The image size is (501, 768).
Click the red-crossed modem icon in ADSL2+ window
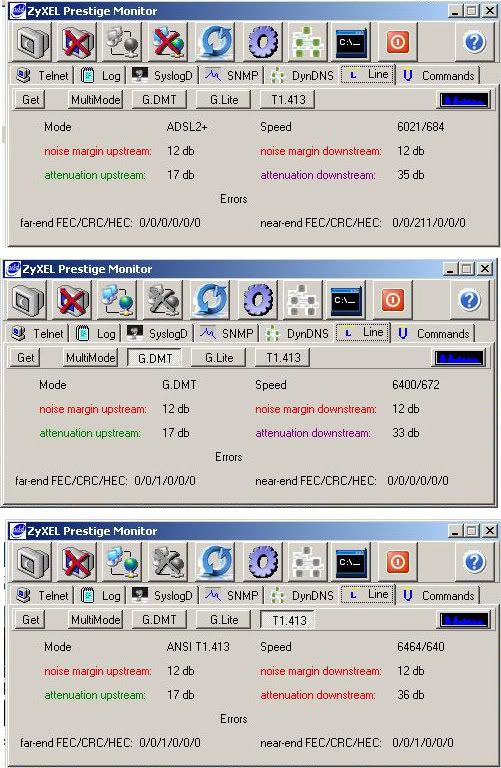(78, 42)
